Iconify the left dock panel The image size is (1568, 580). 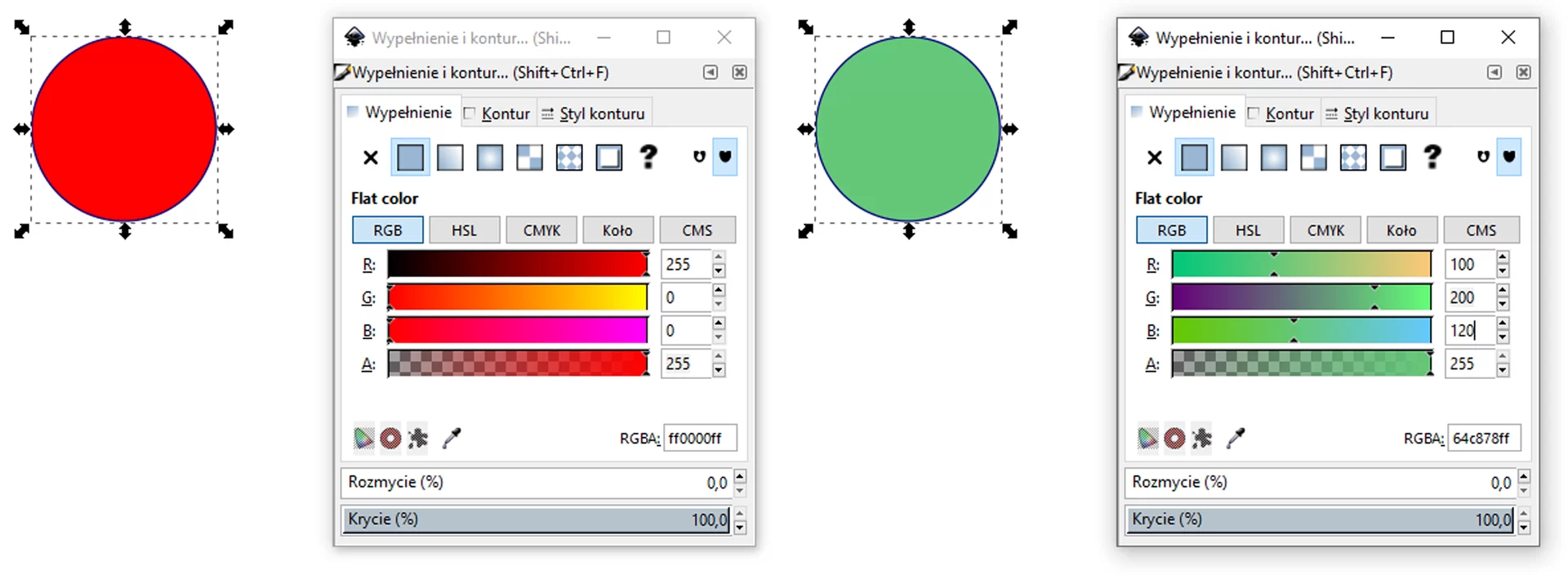click(x=710, y=73)
